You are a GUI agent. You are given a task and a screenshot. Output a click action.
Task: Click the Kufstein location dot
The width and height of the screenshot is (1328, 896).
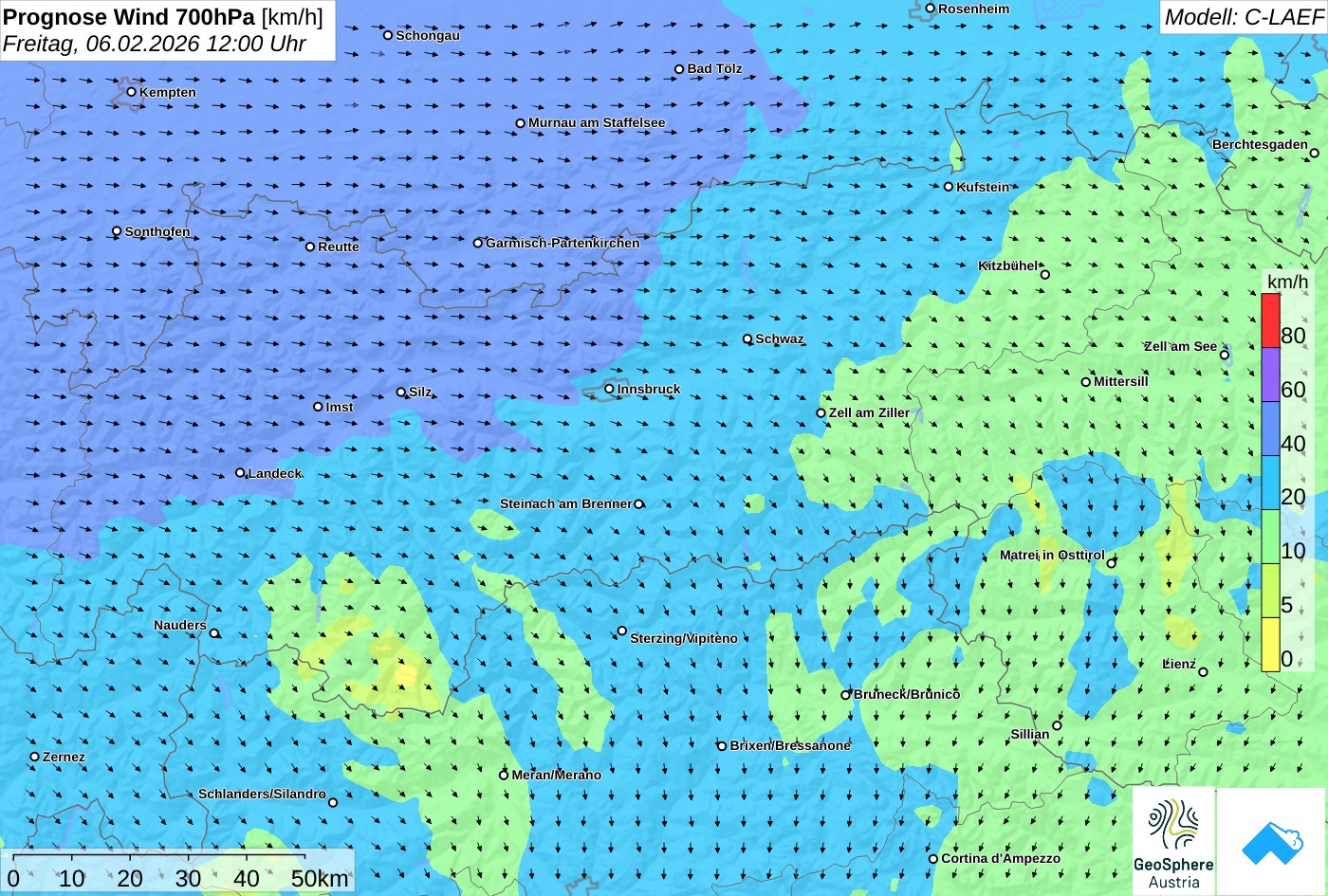tap(949, 187)
